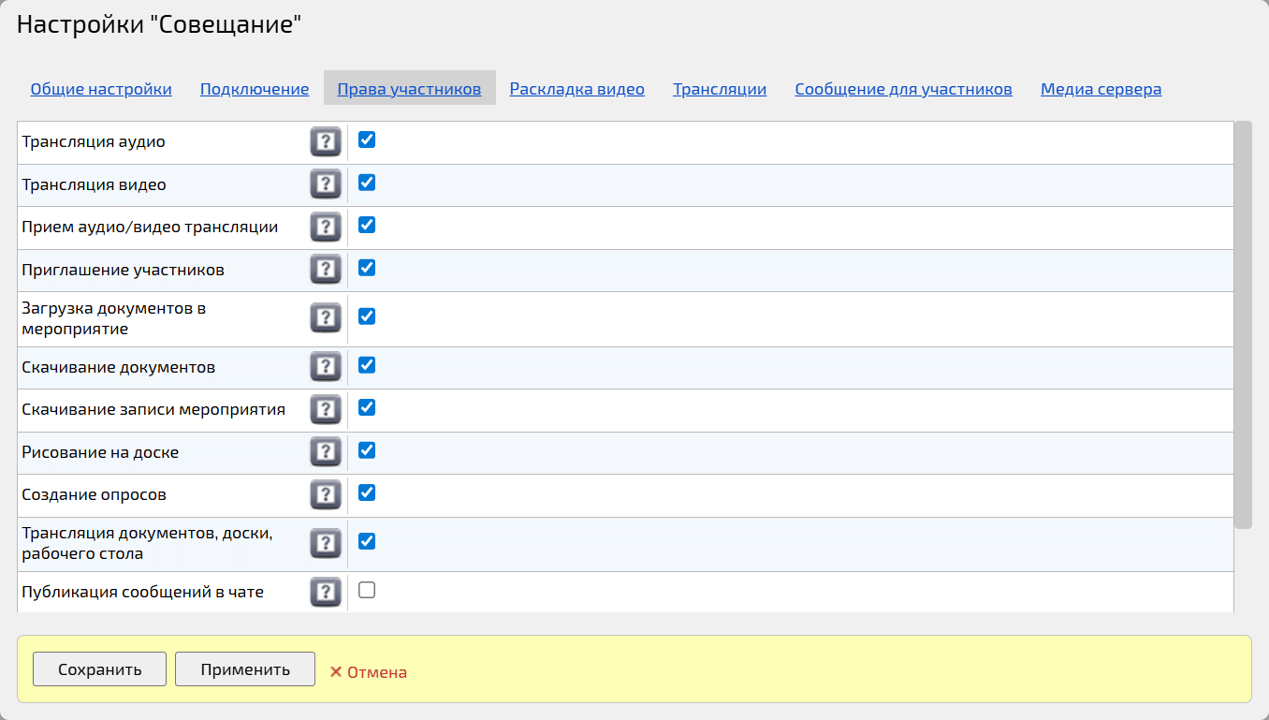Disable Загрузка документов в мероприятие checkbox

click(x=367, y=317)
